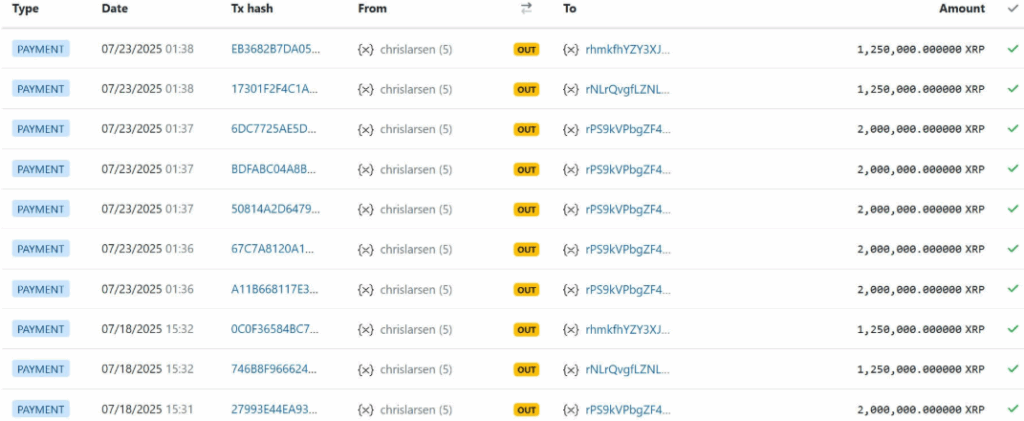Screen dimensions: 1024x421
Task: Click the Type column header
Action: [x=26, y=9]
